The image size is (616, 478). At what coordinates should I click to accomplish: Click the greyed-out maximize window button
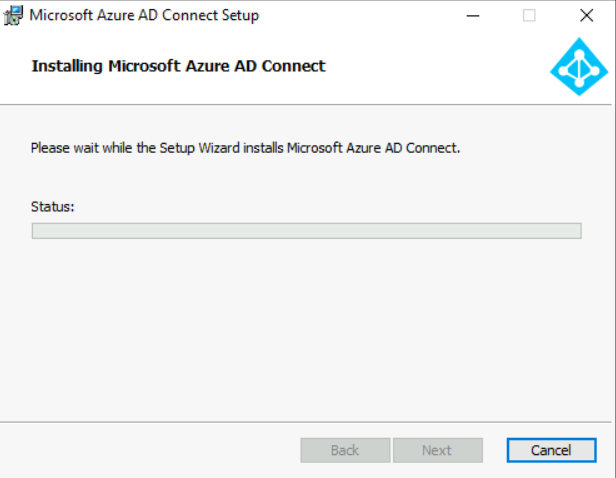tap(529, 15)
